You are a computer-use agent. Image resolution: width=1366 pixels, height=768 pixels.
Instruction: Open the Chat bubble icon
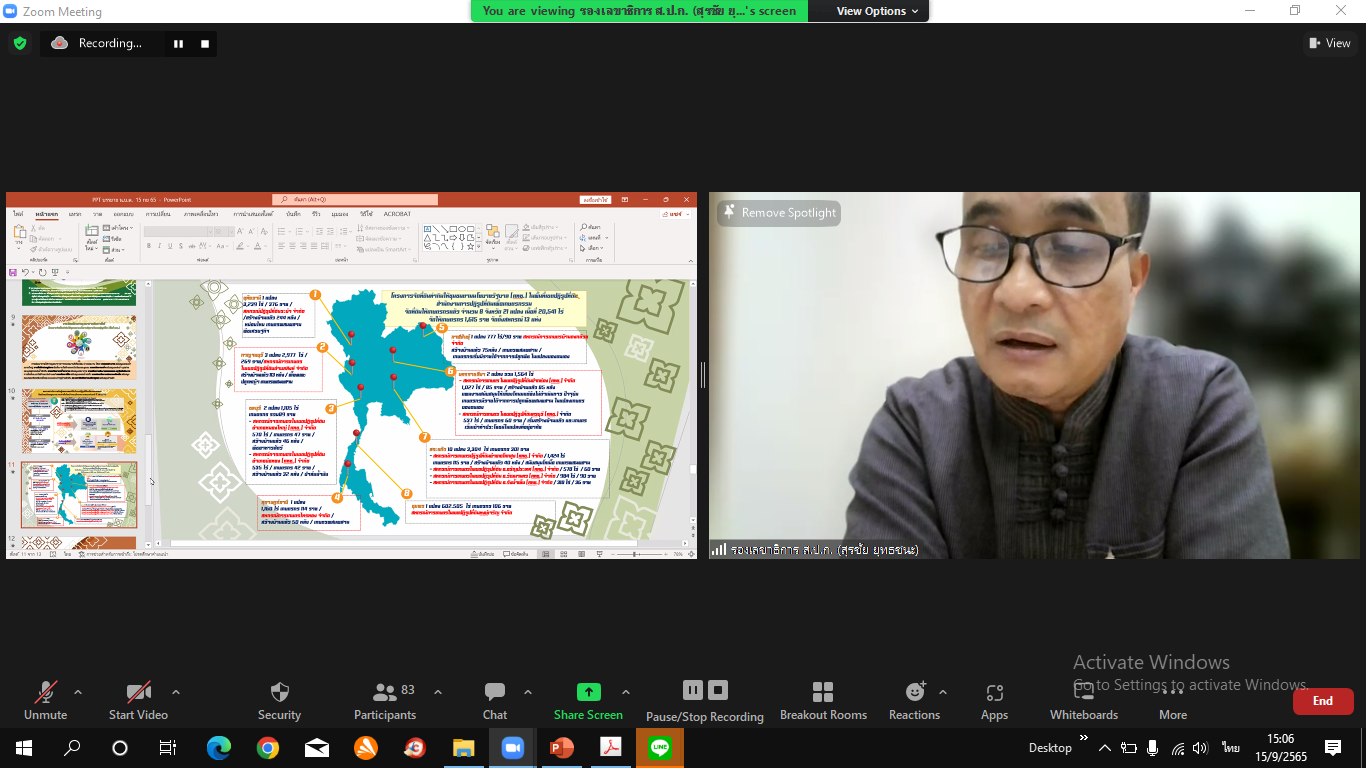click(x=495, y=692)
